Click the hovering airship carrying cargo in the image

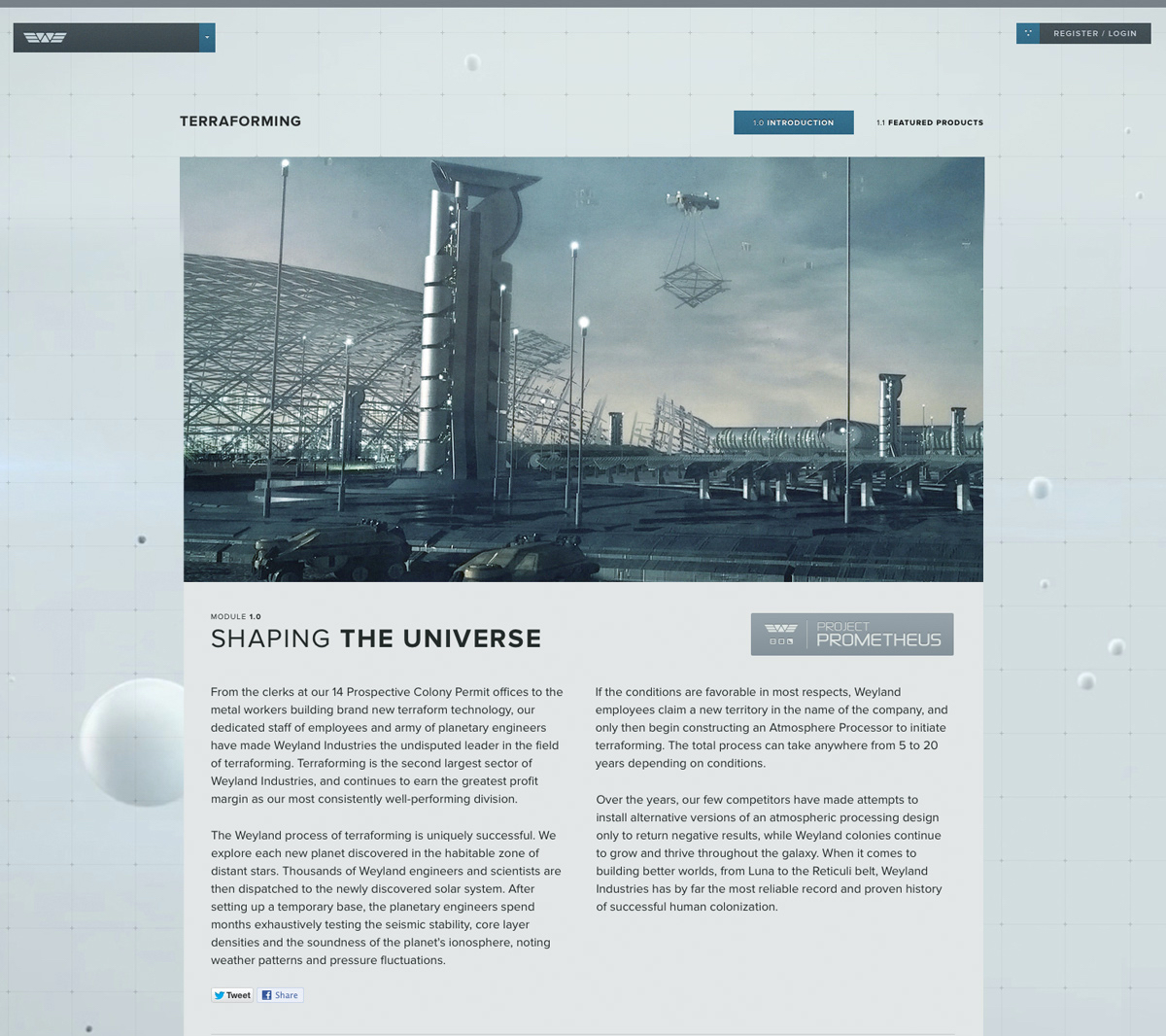[693, 203]
